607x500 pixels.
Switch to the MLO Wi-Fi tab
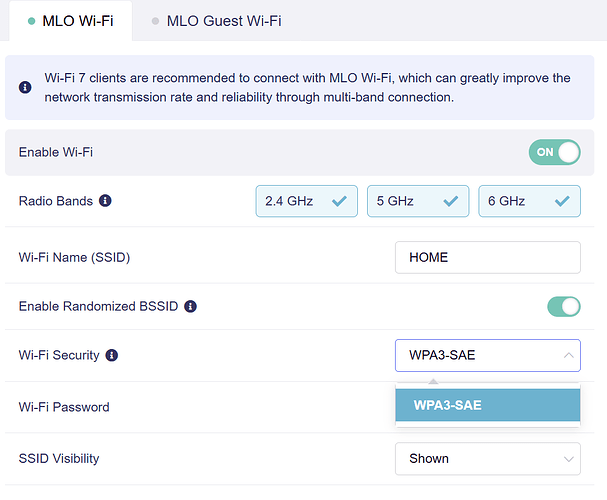click(69, 21)
